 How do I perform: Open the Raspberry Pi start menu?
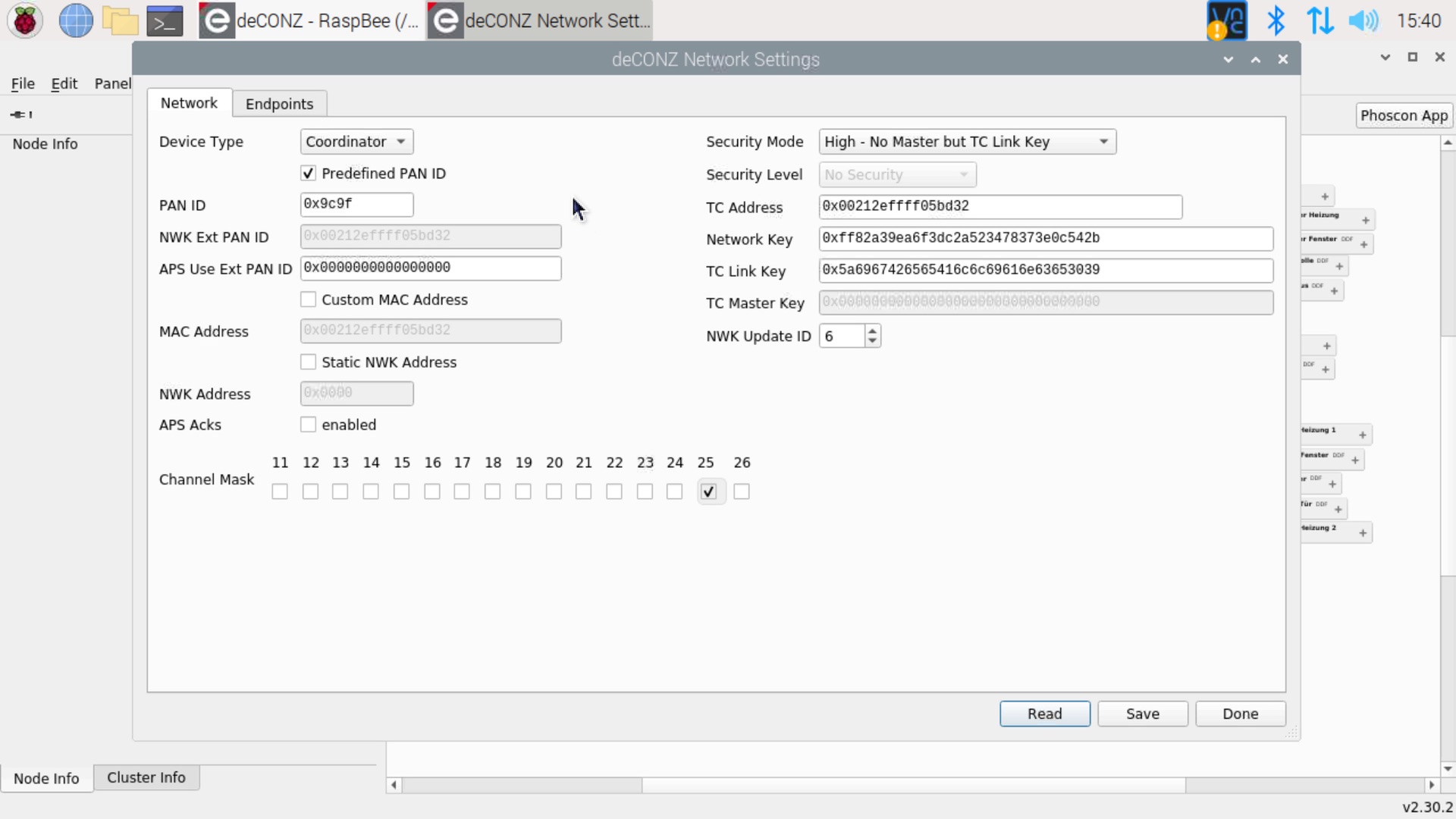click(x=25, y=20)
